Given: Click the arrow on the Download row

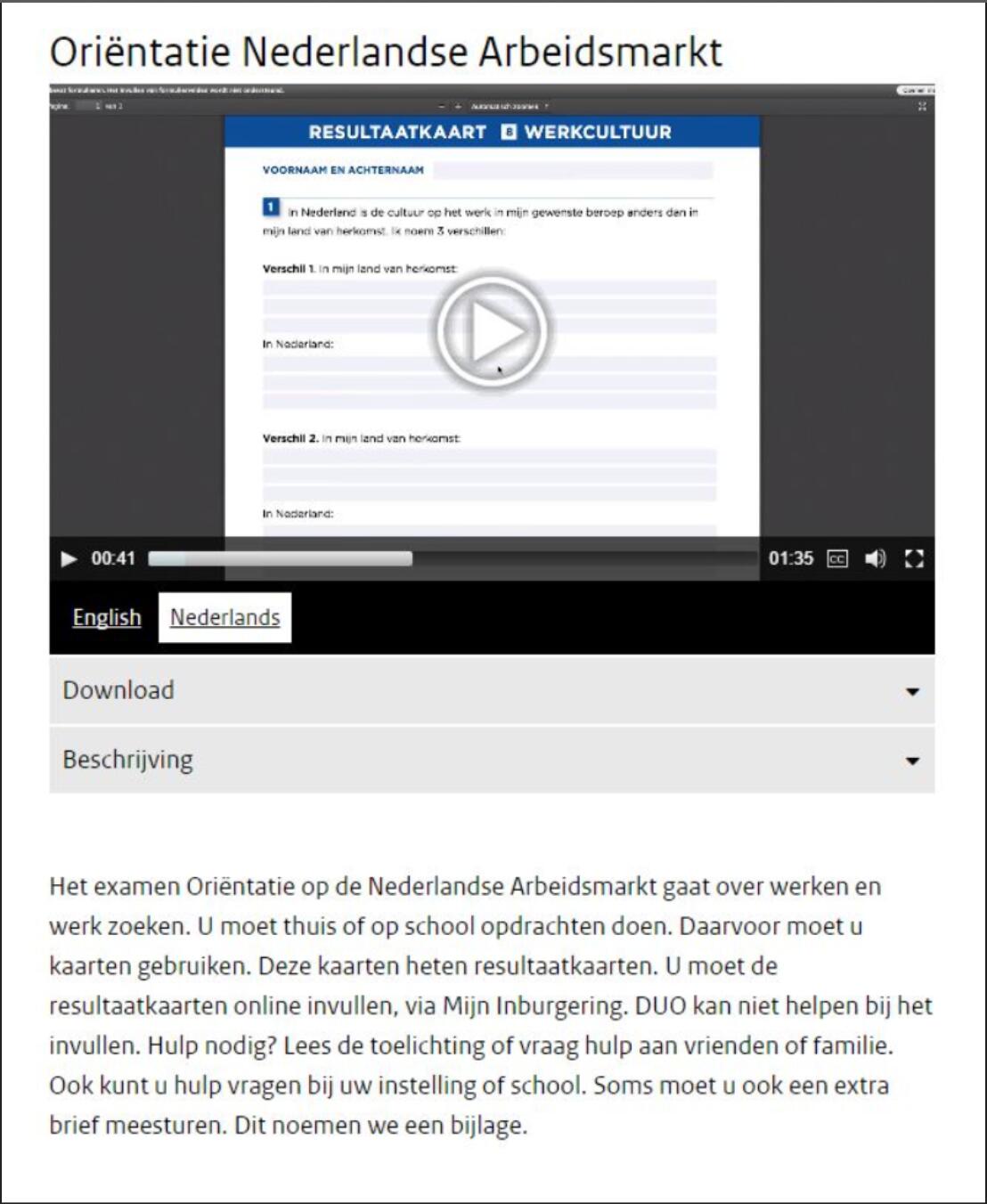Looking at the screenshot, I should tap(912, 692).
